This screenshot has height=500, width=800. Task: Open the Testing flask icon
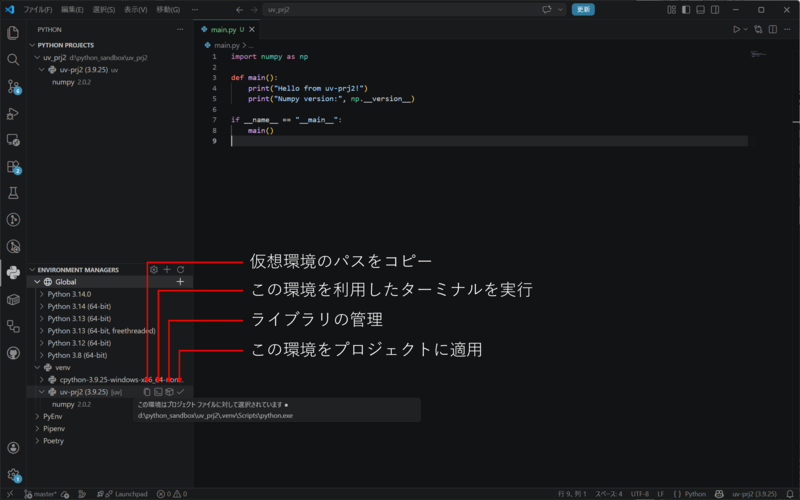(13, 193)
